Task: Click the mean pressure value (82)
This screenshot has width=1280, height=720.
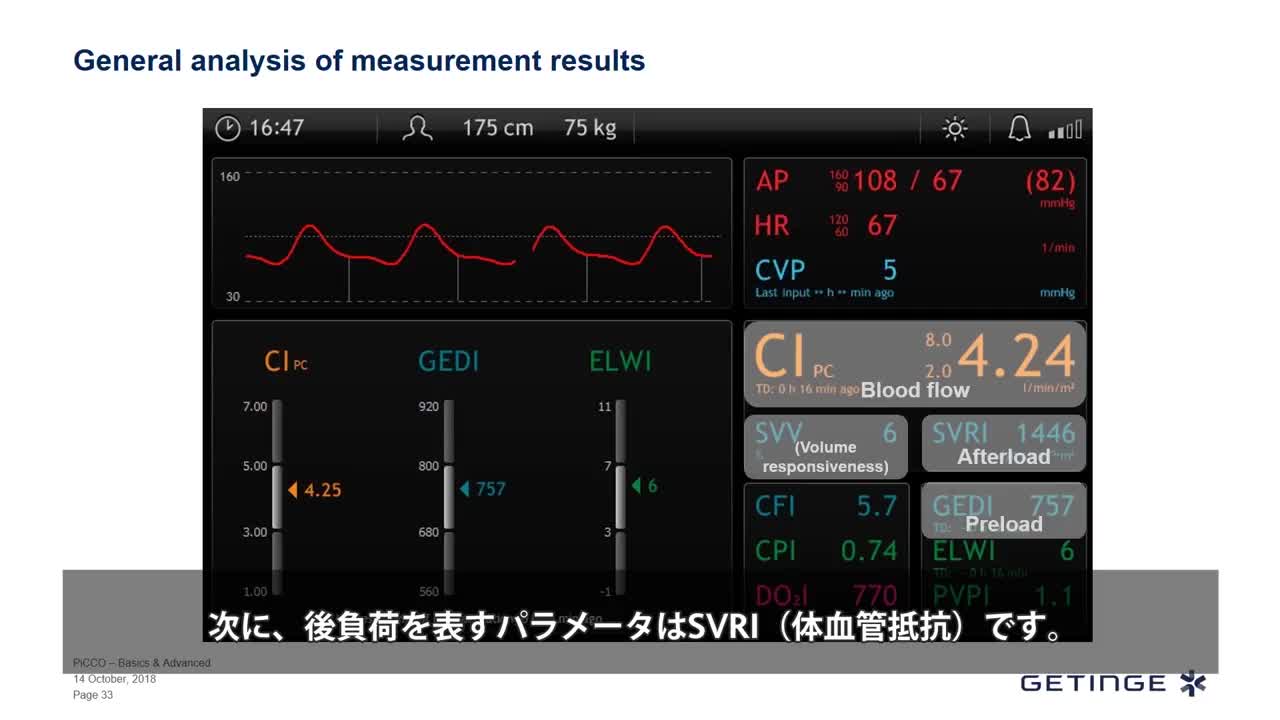Action: [x=1050, y=181]
